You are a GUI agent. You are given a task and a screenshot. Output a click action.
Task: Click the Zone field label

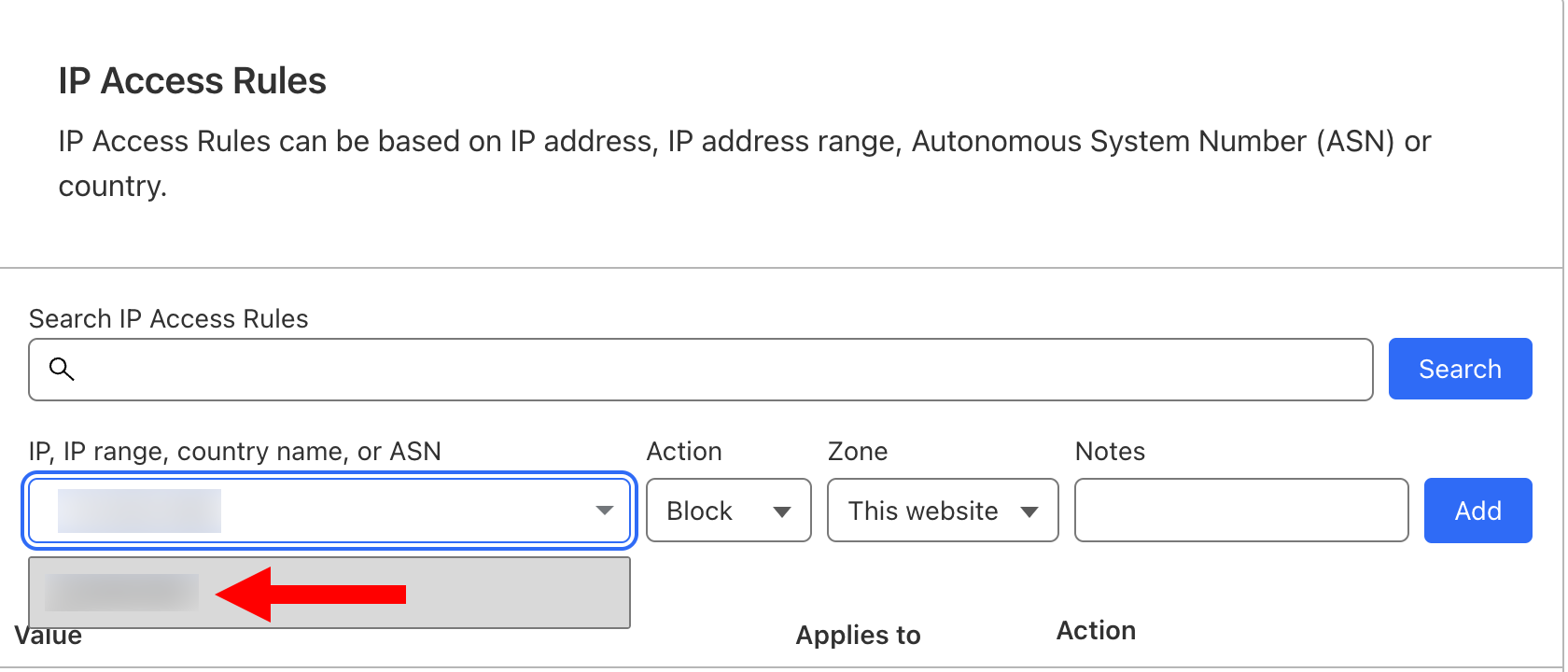[858, 452]
